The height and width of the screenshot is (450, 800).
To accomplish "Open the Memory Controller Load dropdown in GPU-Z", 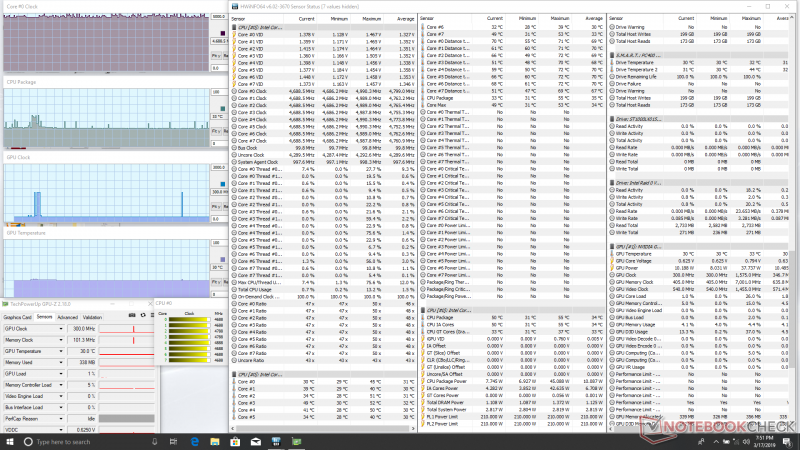I will 61,385.
